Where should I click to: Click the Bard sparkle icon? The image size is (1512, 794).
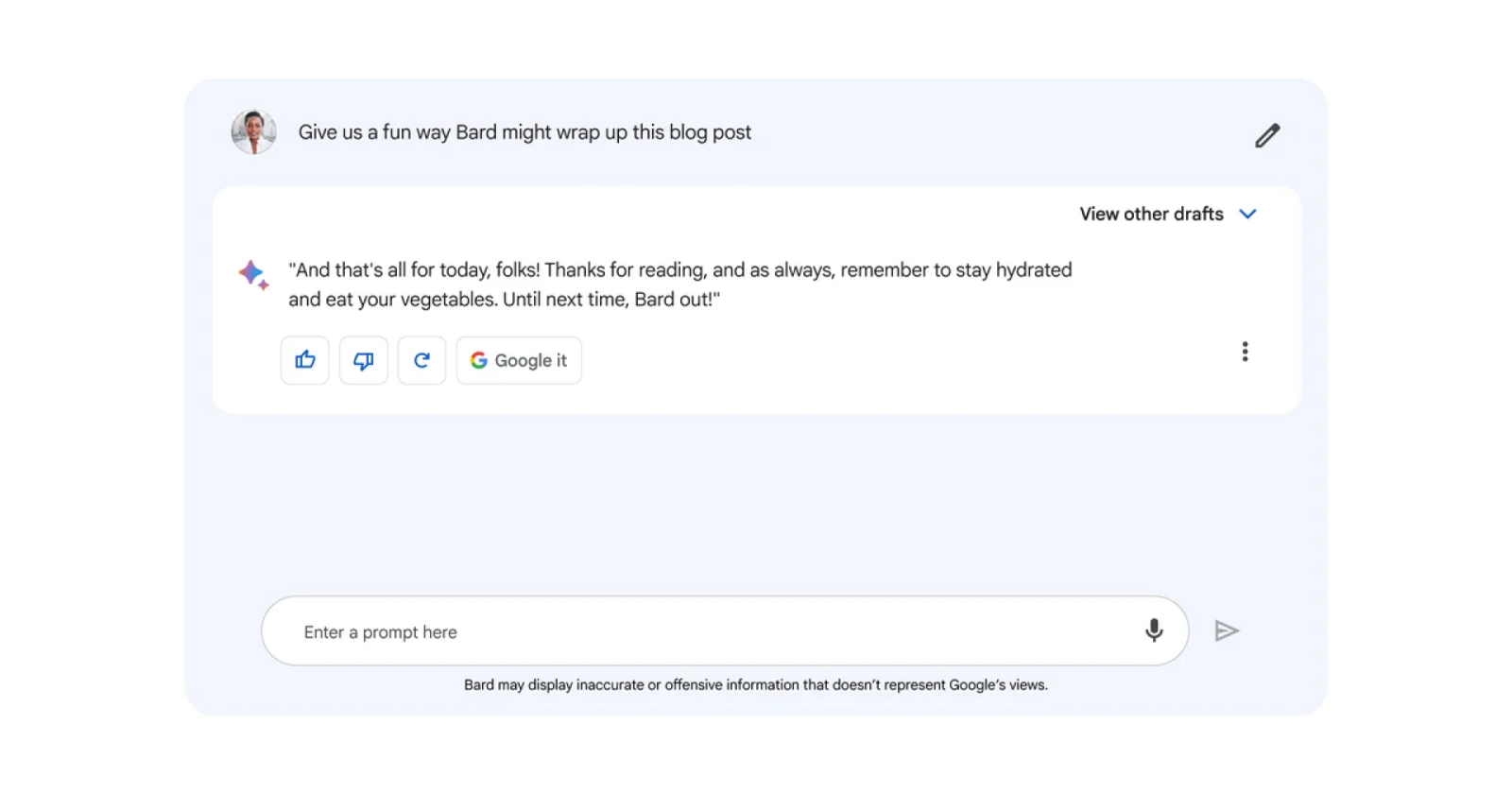pyautogui.click(x=253, y=274)
